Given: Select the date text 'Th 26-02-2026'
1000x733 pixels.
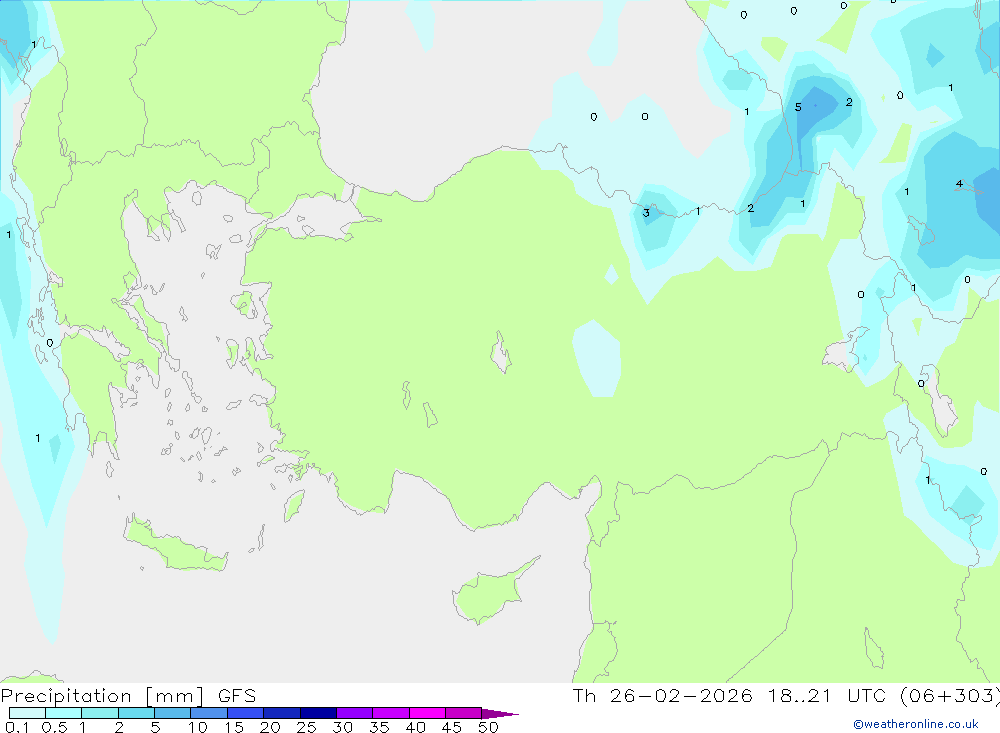Looking at the screenshot, I should coord(662,695).
